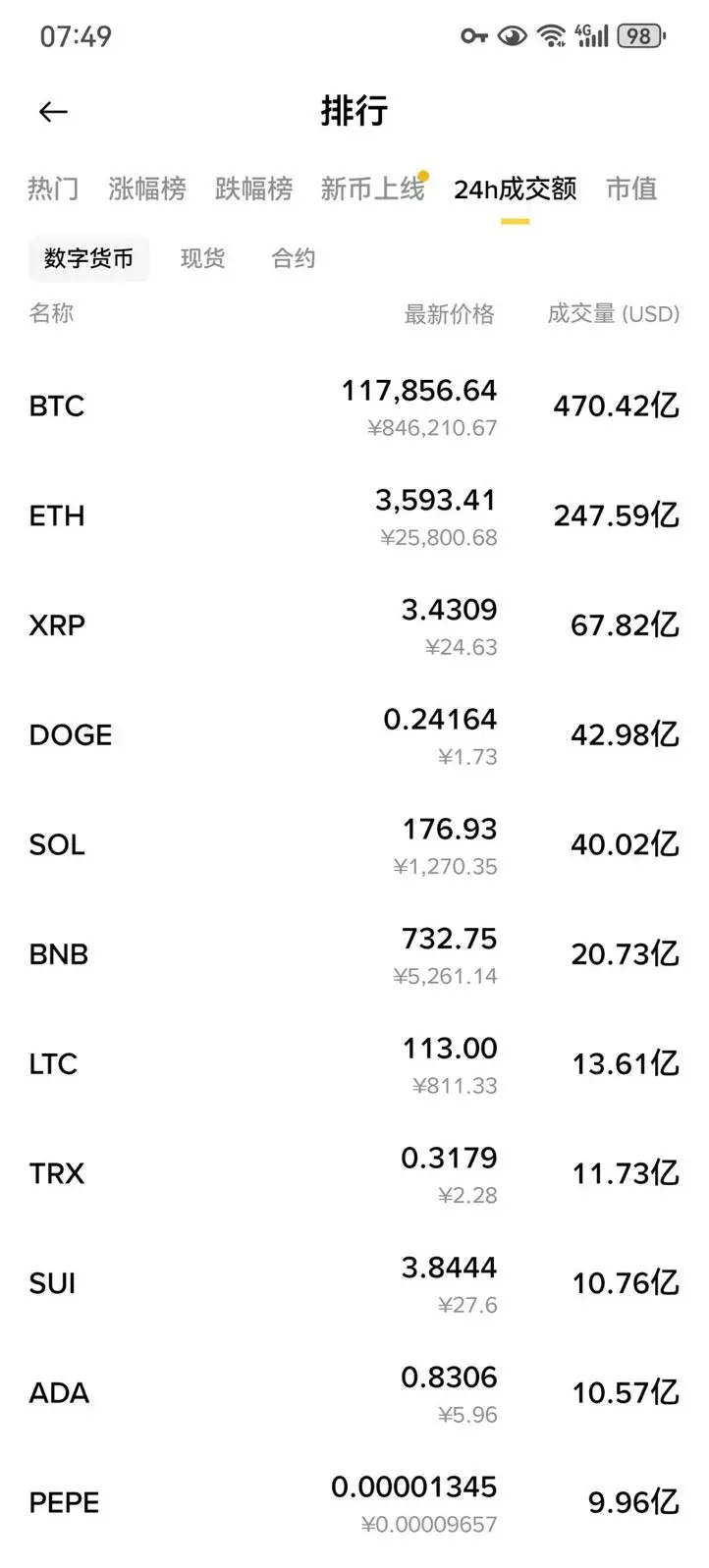Open the PEPE coin entry
The width and height of the screenshot is (709, 1568).
pyautogui.click(x=354, y=1503)
